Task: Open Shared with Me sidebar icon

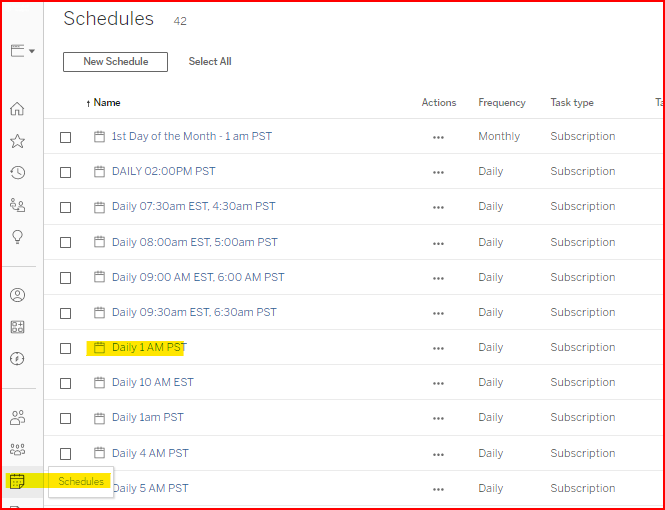Action: [x=17, y=205]
